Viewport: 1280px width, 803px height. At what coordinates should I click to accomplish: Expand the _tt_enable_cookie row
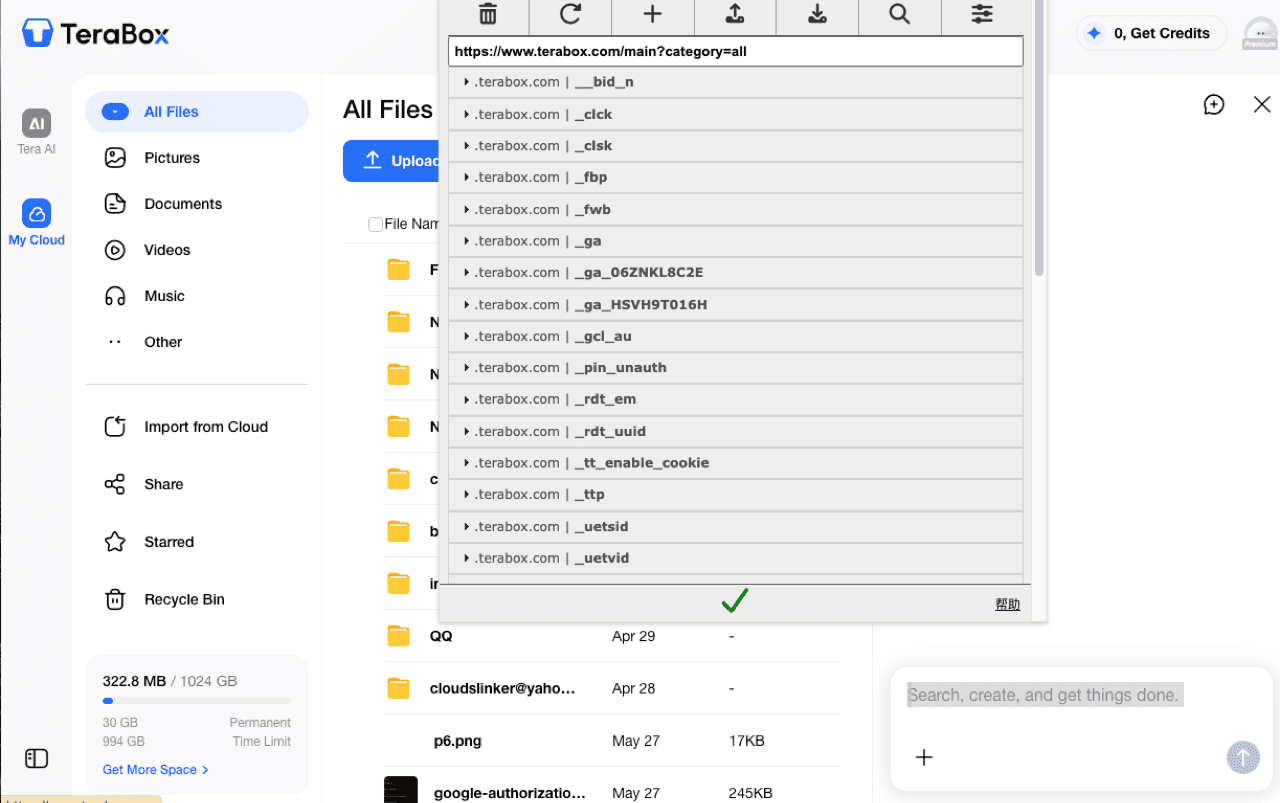pyautogui.click(x=735, y=463)
